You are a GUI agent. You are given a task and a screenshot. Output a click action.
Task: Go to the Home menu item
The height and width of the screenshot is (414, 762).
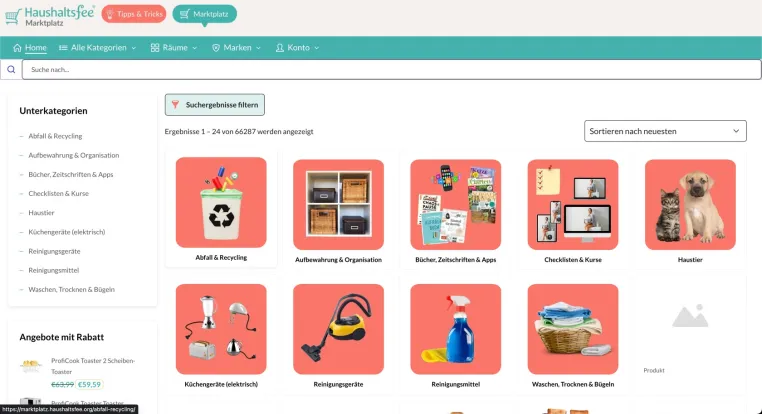pos(30,48)
